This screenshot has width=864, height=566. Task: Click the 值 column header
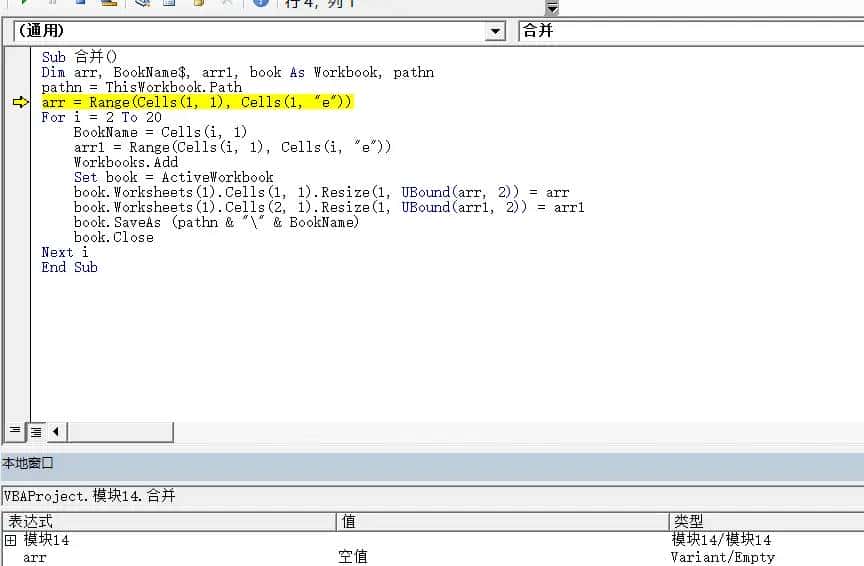pos(502,521)
